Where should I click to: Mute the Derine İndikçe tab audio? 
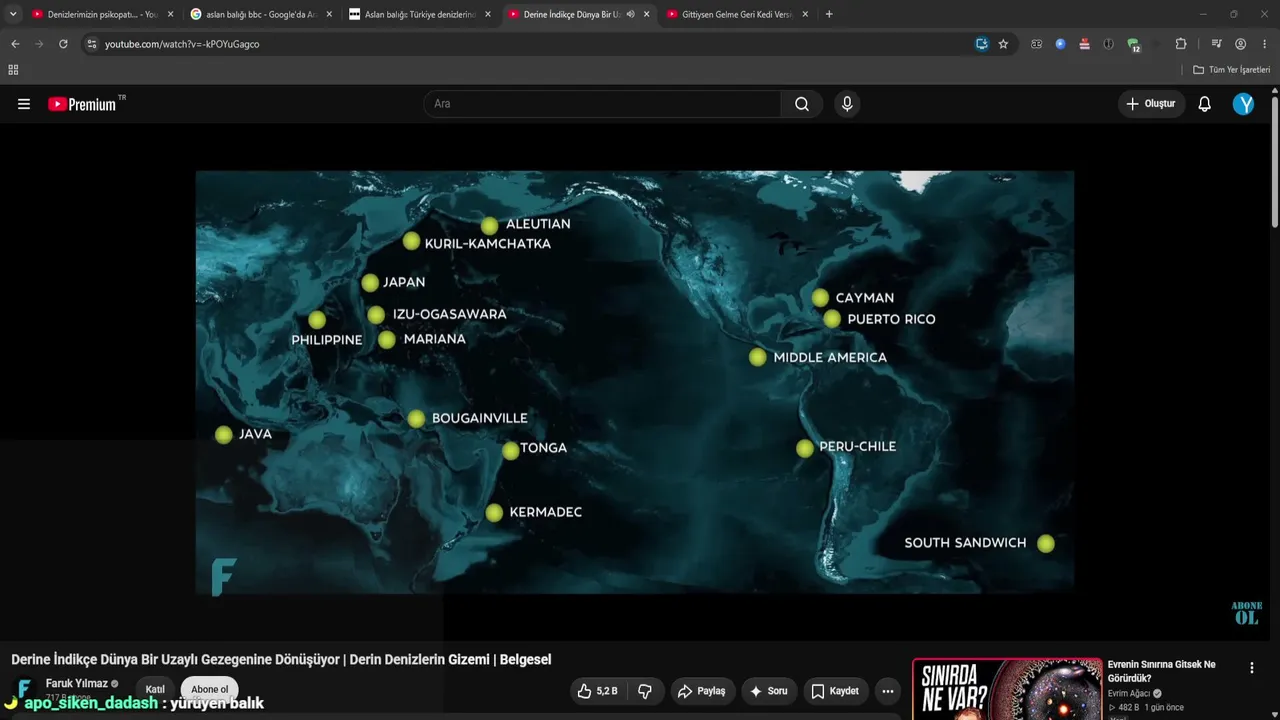pos(630,14)
